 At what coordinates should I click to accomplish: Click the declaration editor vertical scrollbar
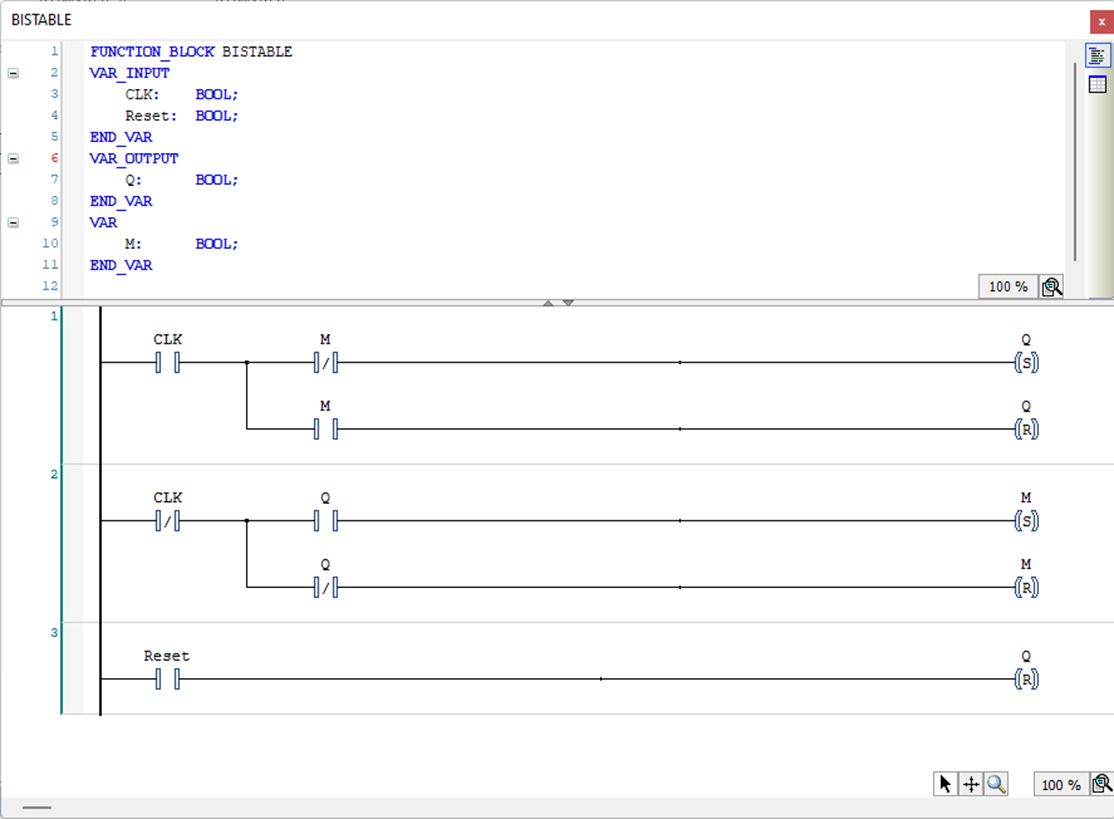[x=1075, y=160]
